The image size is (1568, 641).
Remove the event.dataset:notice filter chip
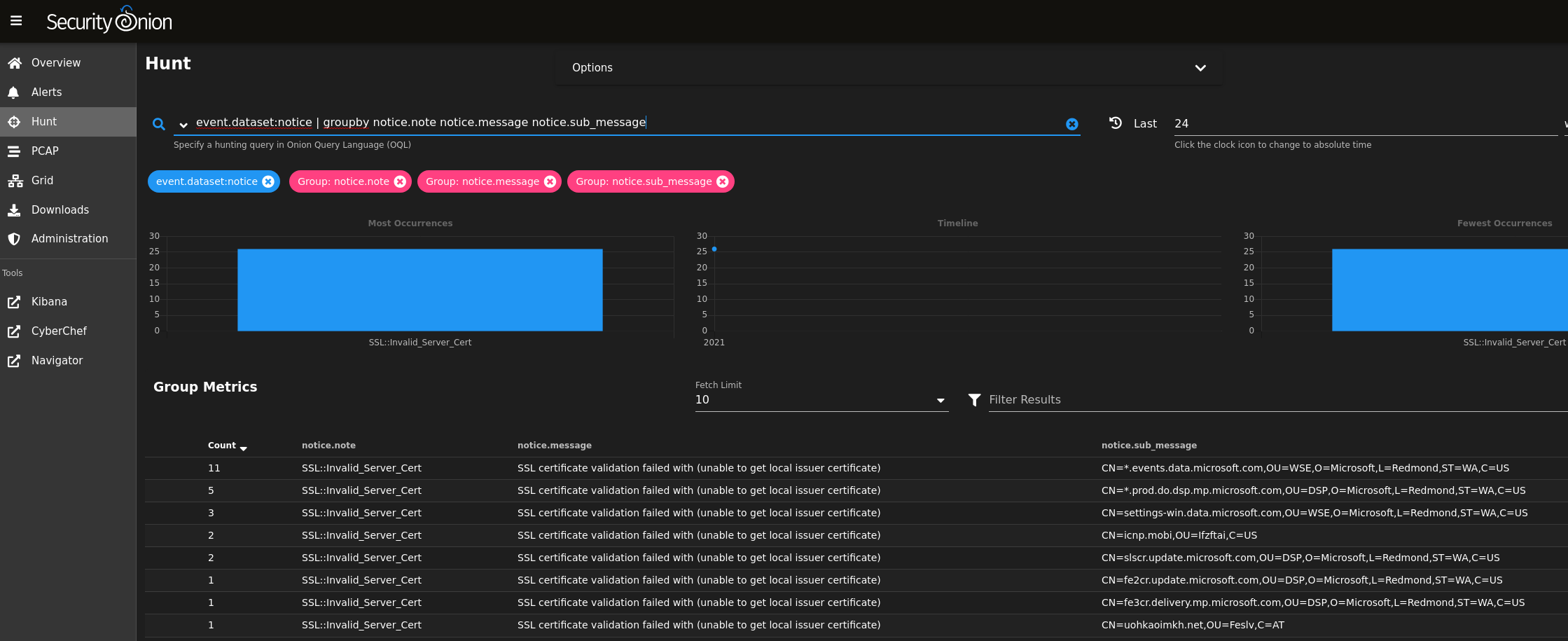268,181
